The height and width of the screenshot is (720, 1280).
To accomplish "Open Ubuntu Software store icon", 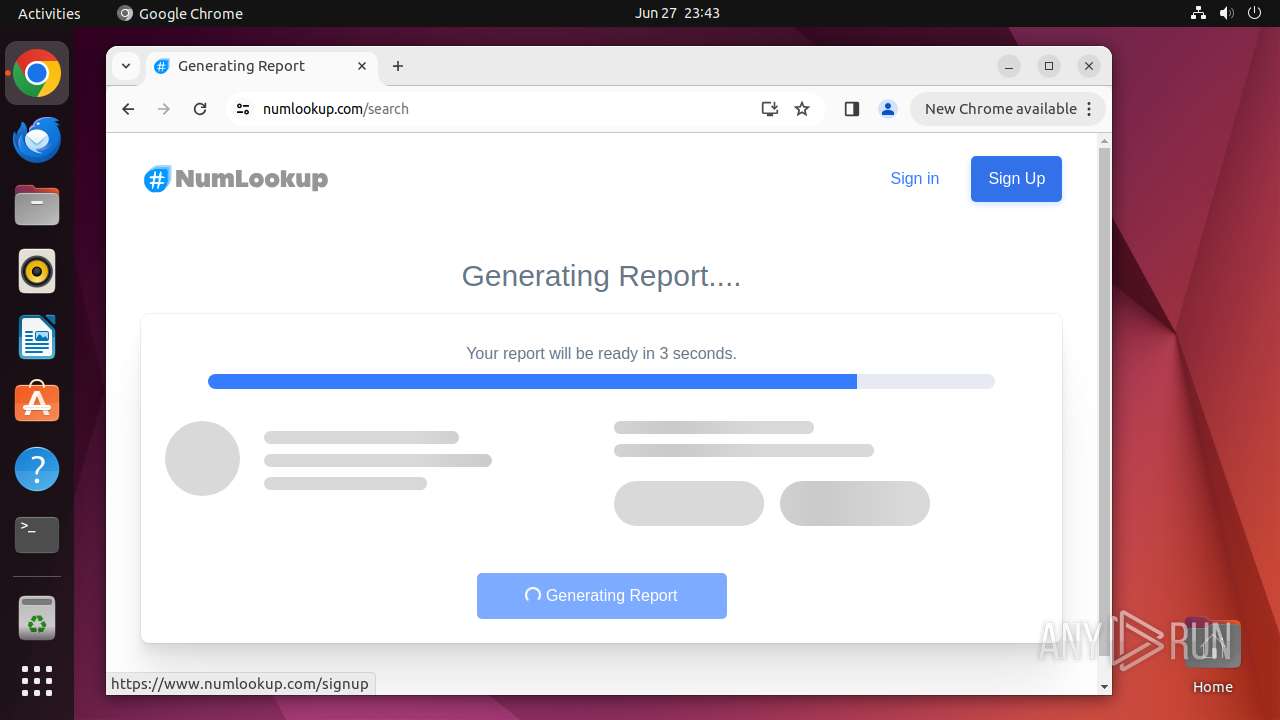I will tap(37, 403).
